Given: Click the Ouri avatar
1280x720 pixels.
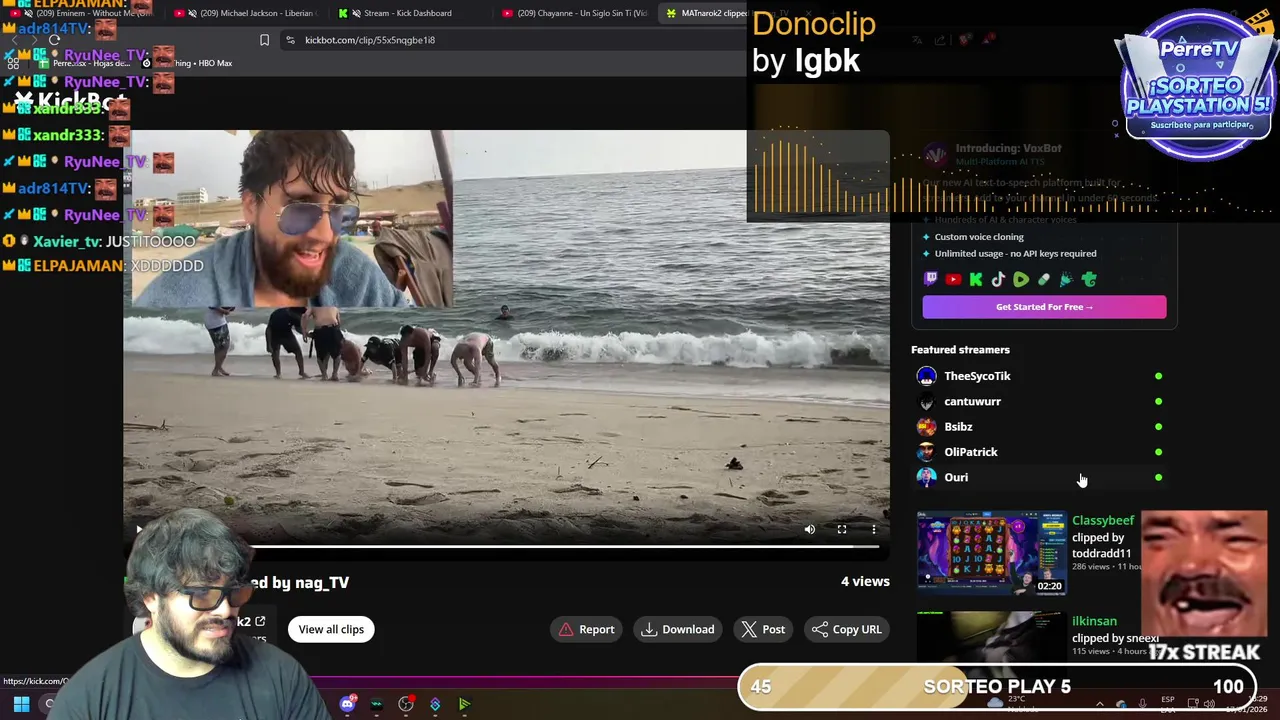Looking at the screenshot, I should click(926, 477).
